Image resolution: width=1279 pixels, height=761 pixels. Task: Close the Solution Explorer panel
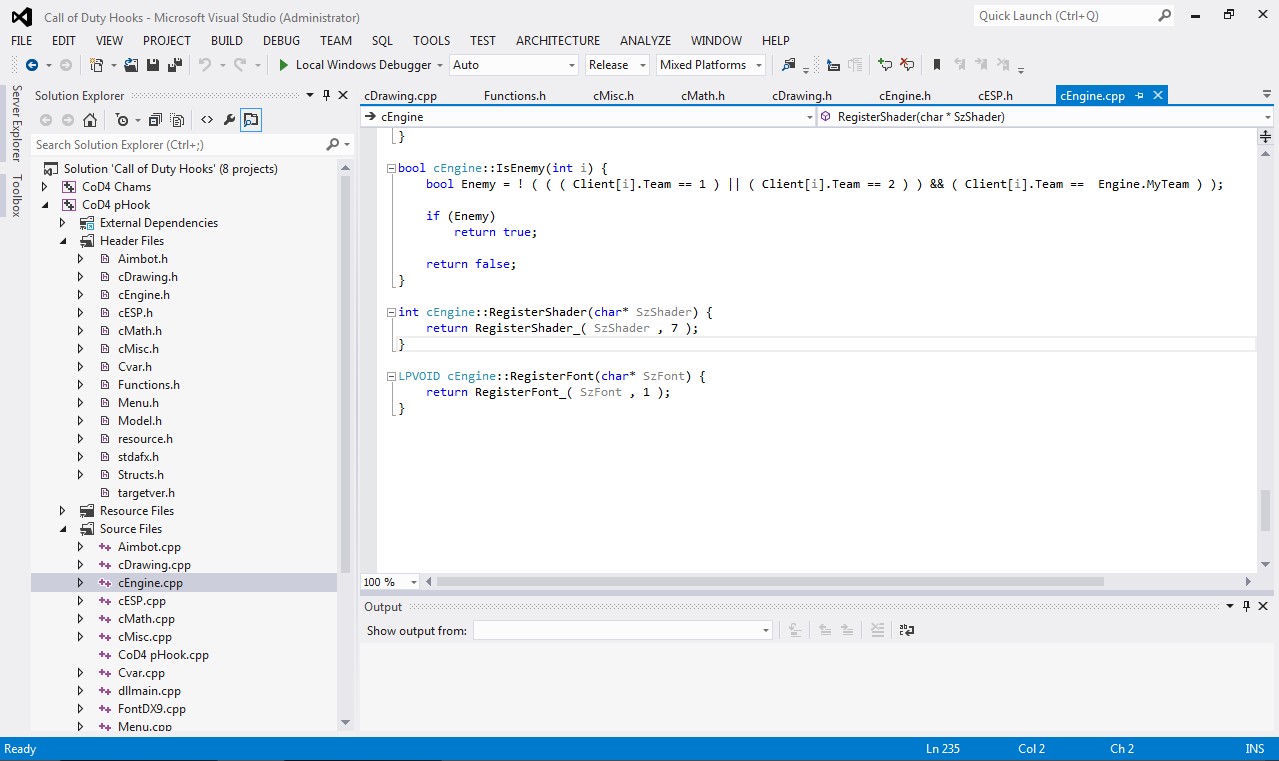coord(343,96)
